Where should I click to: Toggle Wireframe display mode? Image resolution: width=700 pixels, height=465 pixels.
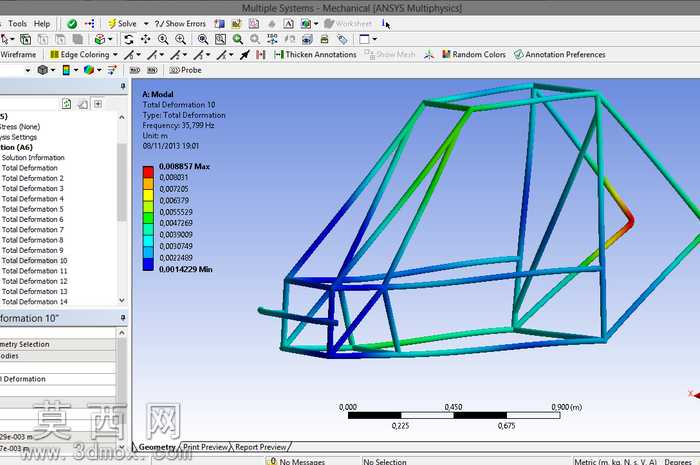(x=18, y=54)
